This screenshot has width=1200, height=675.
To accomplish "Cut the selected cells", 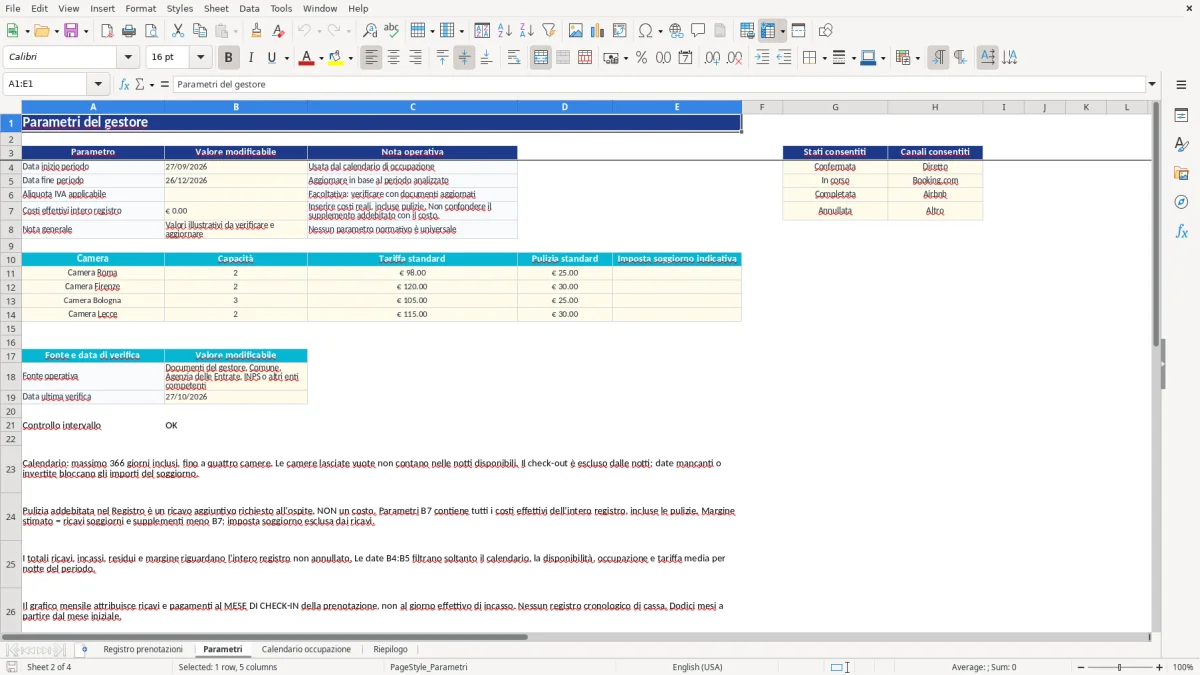I will click(x=177, y=31).
